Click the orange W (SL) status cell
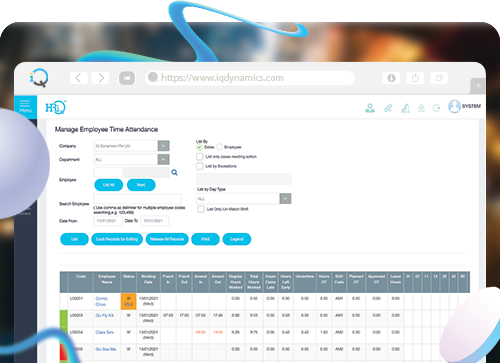 128,301
